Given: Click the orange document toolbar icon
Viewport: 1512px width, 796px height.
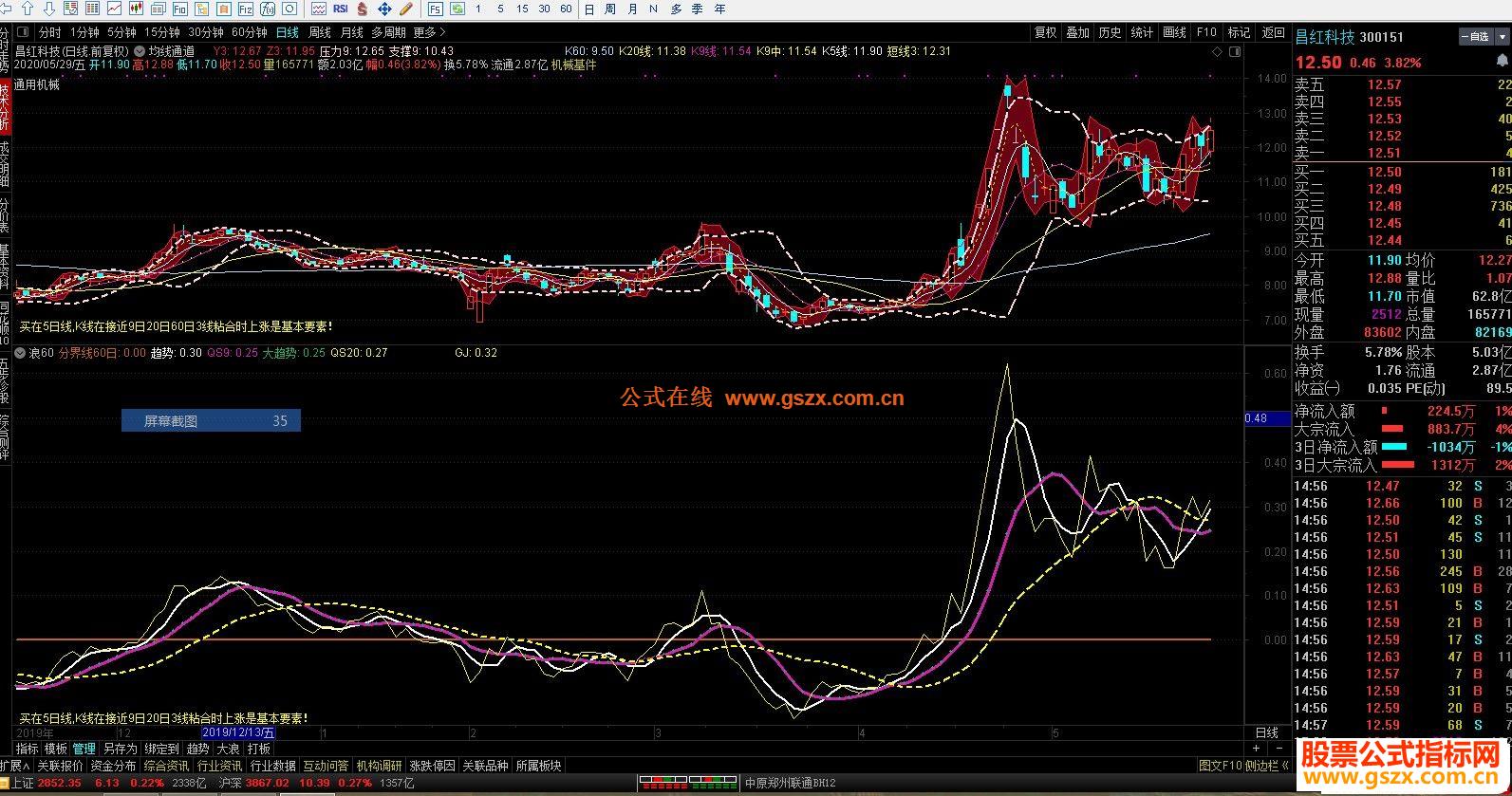Looking at the screenshot, I should (x=223, y=9).
